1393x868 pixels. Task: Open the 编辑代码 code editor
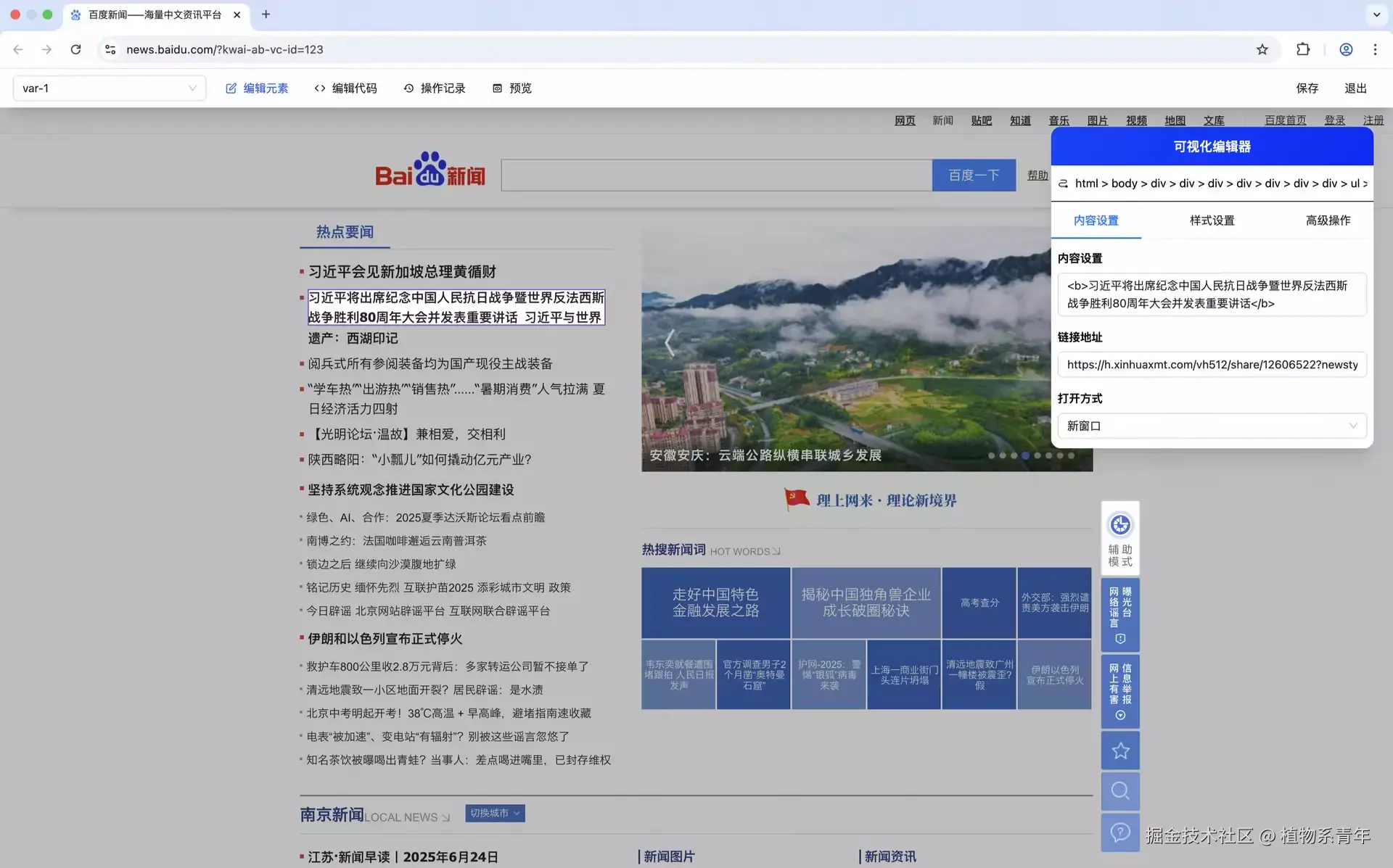pos(345,88)
